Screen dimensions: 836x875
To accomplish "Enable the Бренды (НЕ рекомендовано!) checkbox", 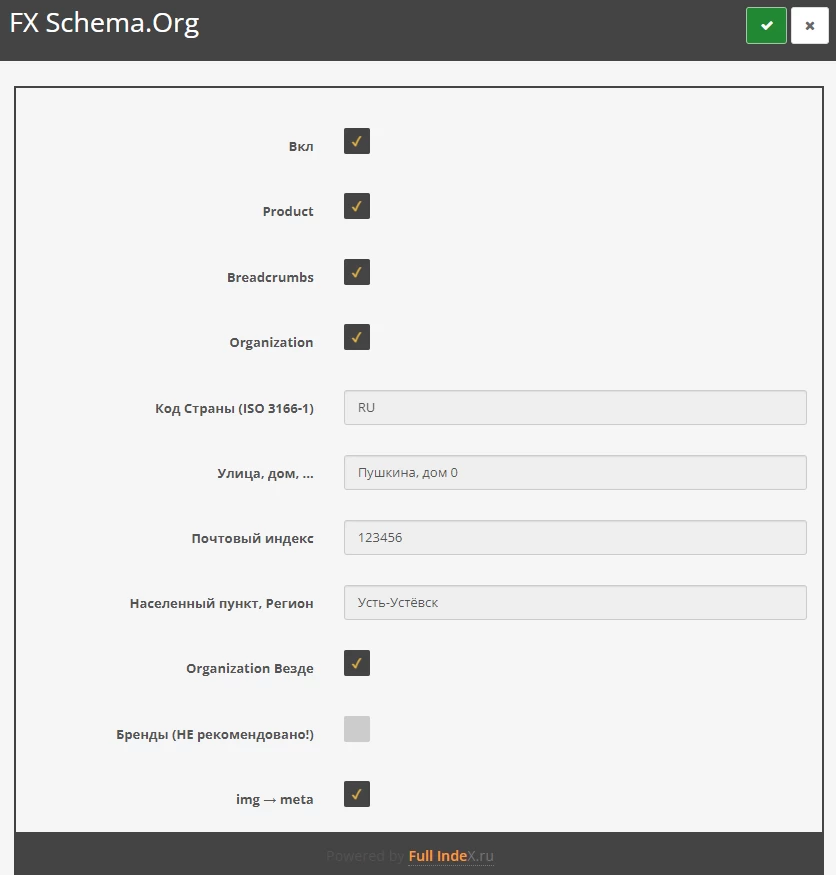I will pos(357,729).
